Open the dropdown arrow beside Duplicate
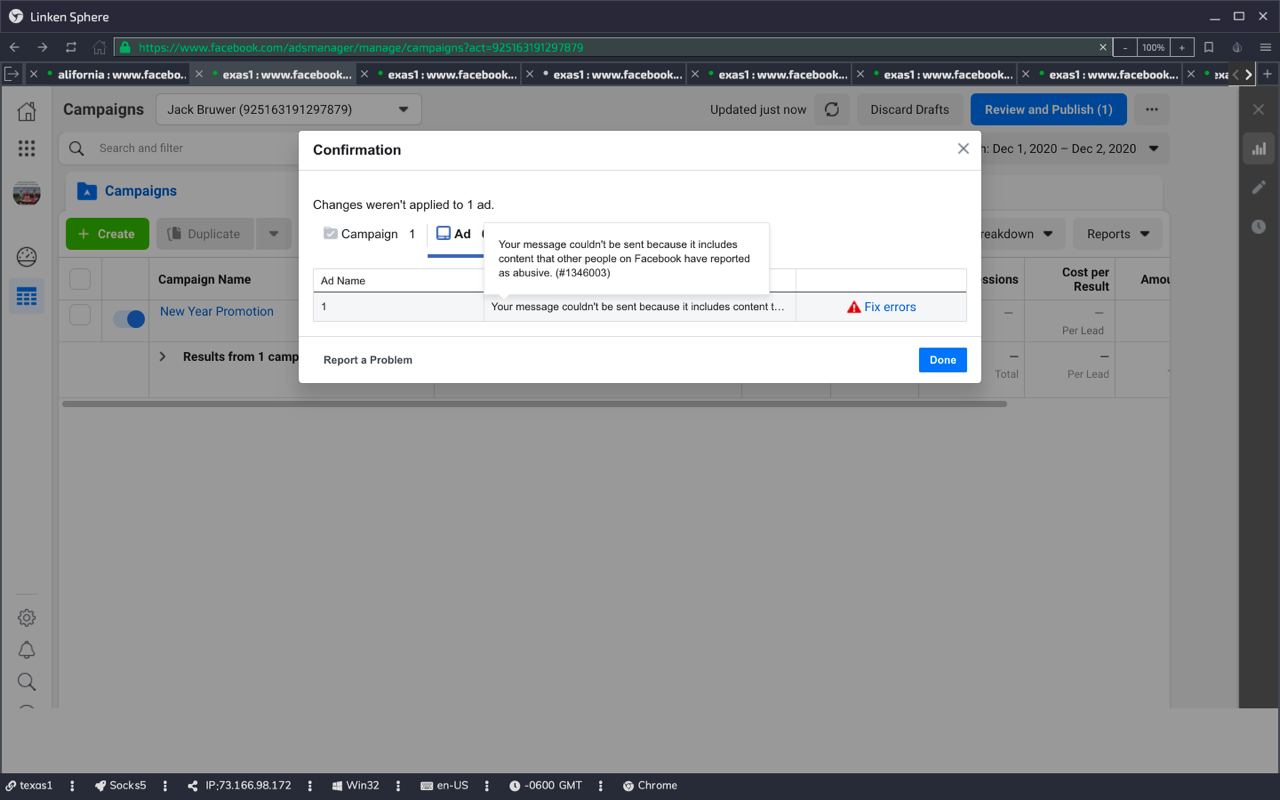1280x800 pixels. pos(273,234)
